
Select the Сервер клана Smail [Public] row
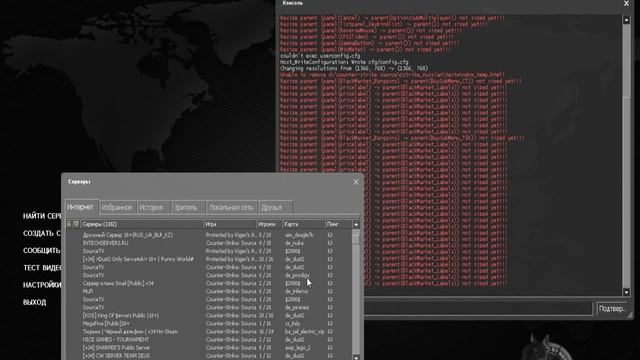pyautogui.click(x=209, y=283)
